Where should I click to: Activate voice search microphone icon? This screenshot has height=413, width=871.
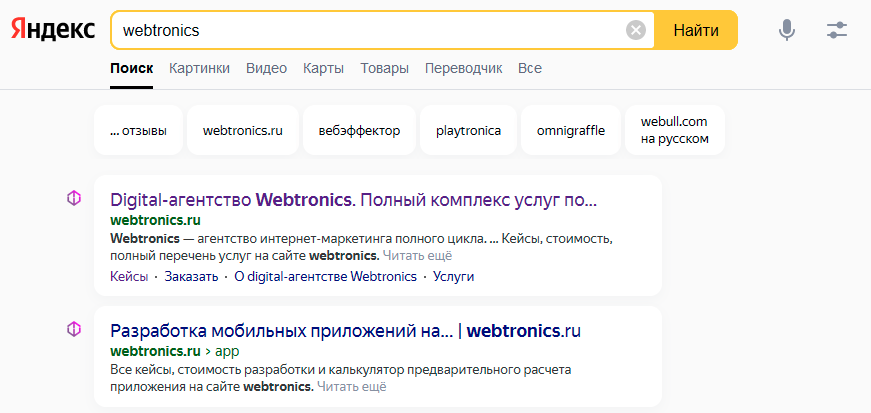tap(787, 30)
